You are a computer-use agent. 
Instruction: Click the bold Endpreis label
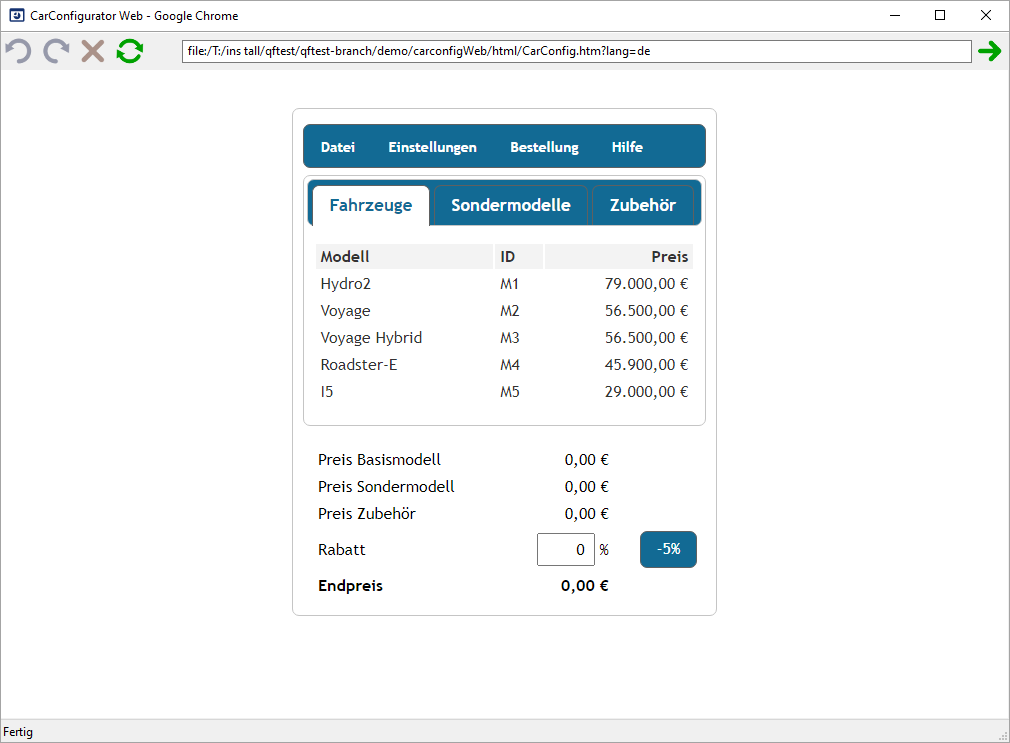350,586
